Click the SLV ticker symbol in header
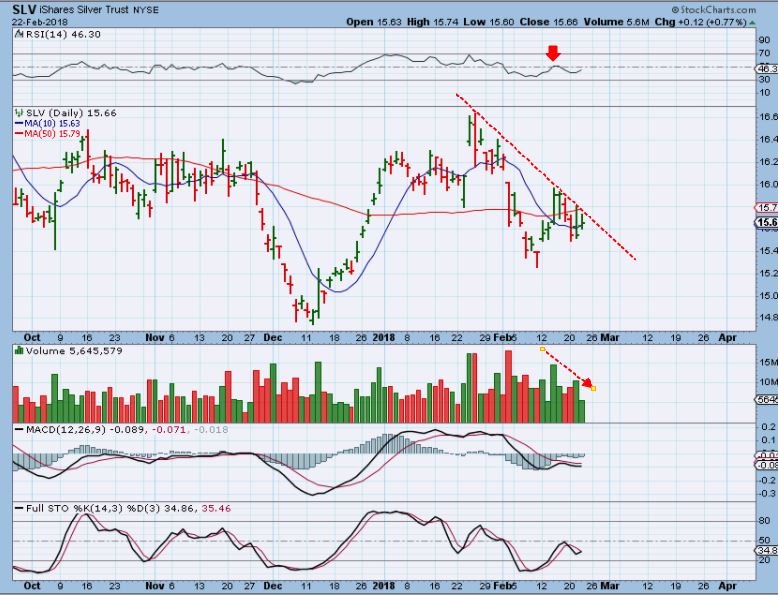Screen dimensions: 778x595 23,9
